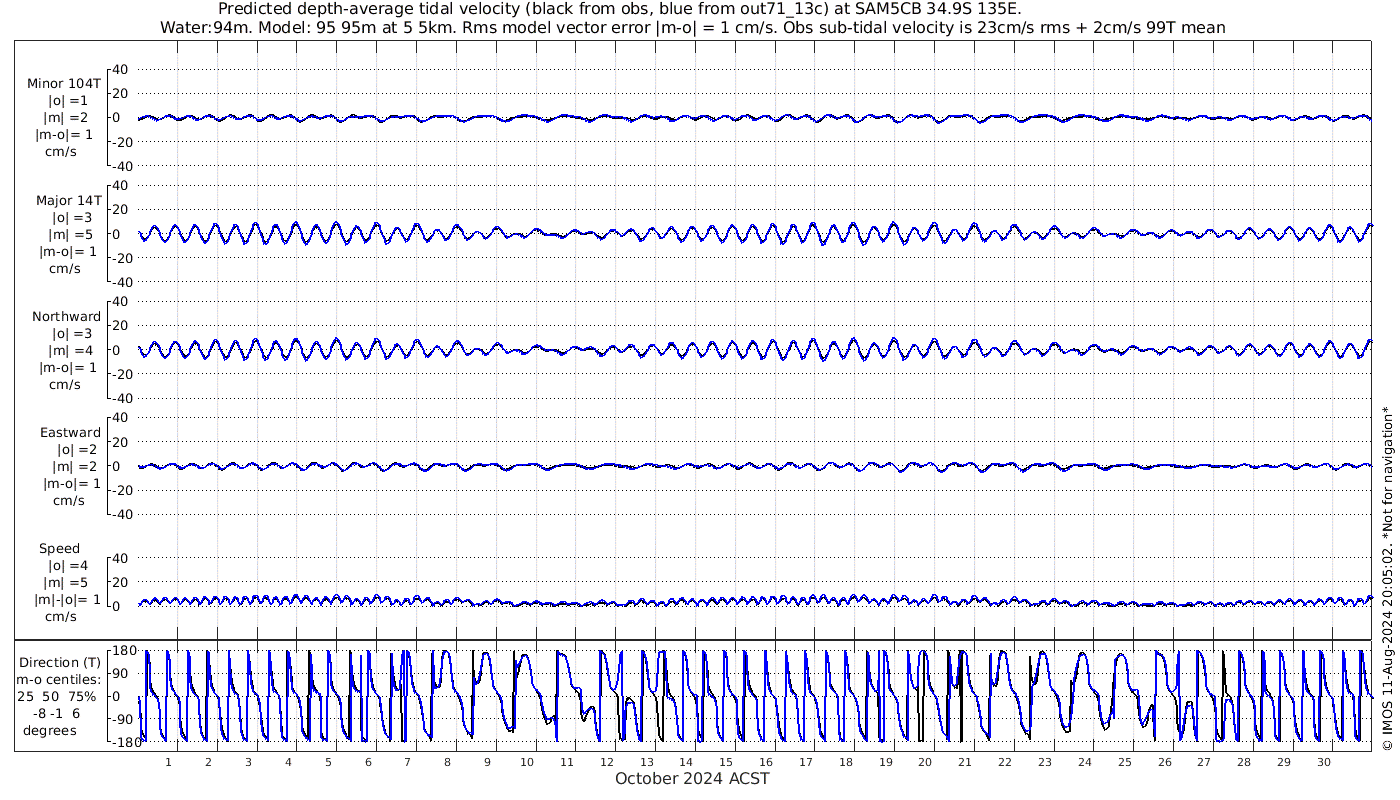The width and height of the screenshot is (1400, 800).
Task: Click day "11" on the date axis
Action: [567, 762]
